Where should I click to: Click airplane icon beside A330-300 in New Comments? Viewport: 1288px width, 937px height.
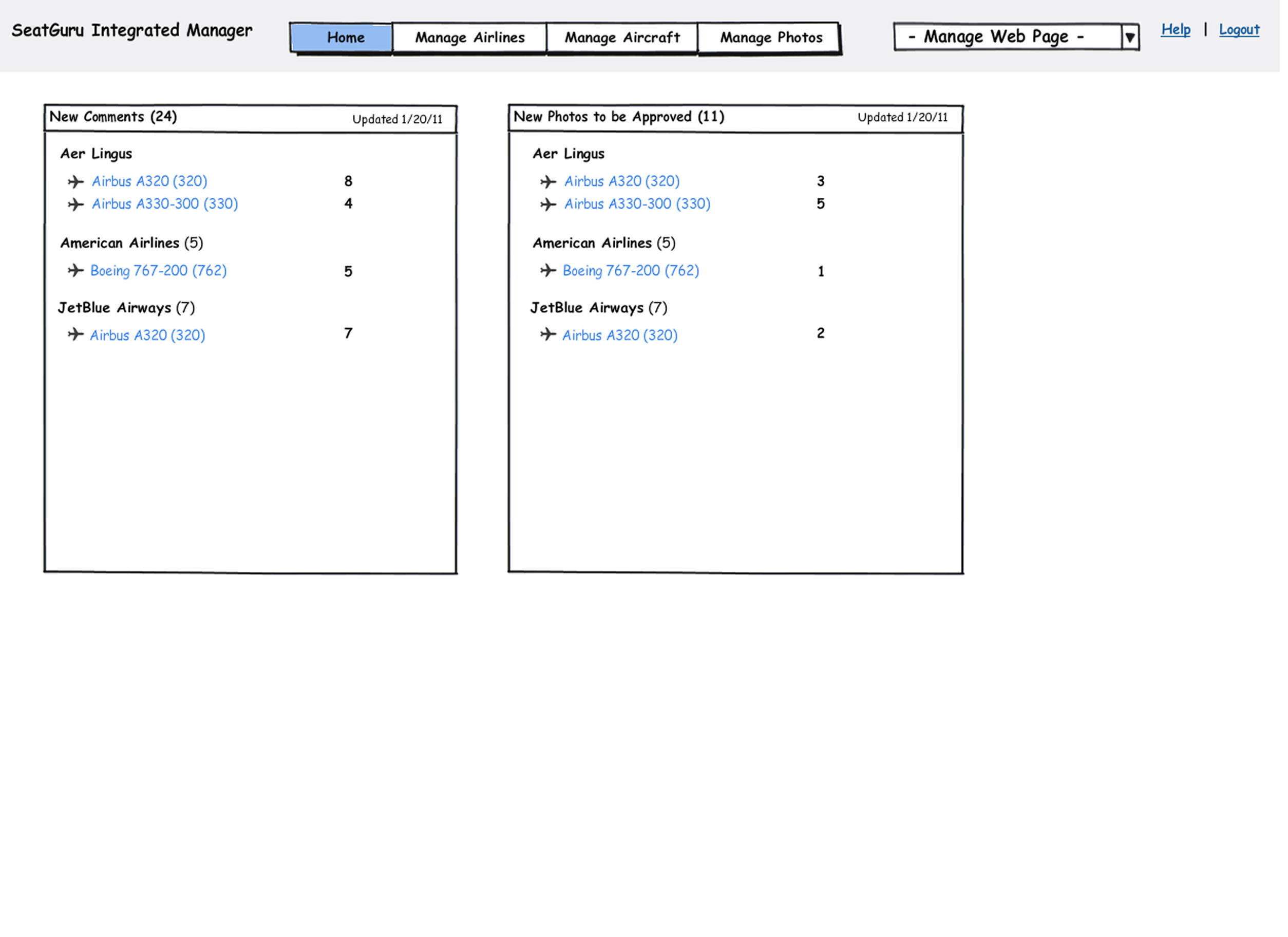pos(75,205)
